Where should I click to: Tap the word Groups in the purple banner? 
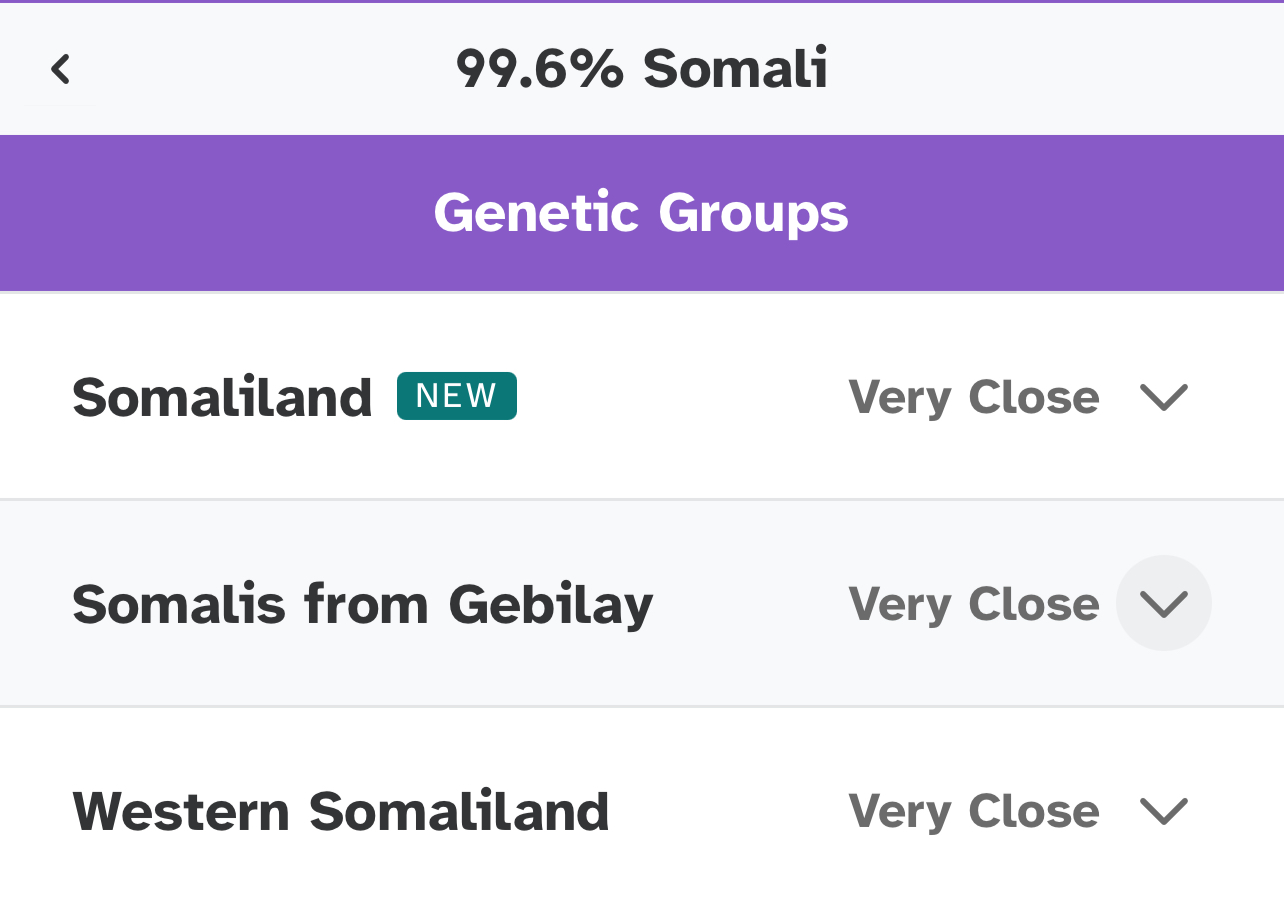coord(753,213)
